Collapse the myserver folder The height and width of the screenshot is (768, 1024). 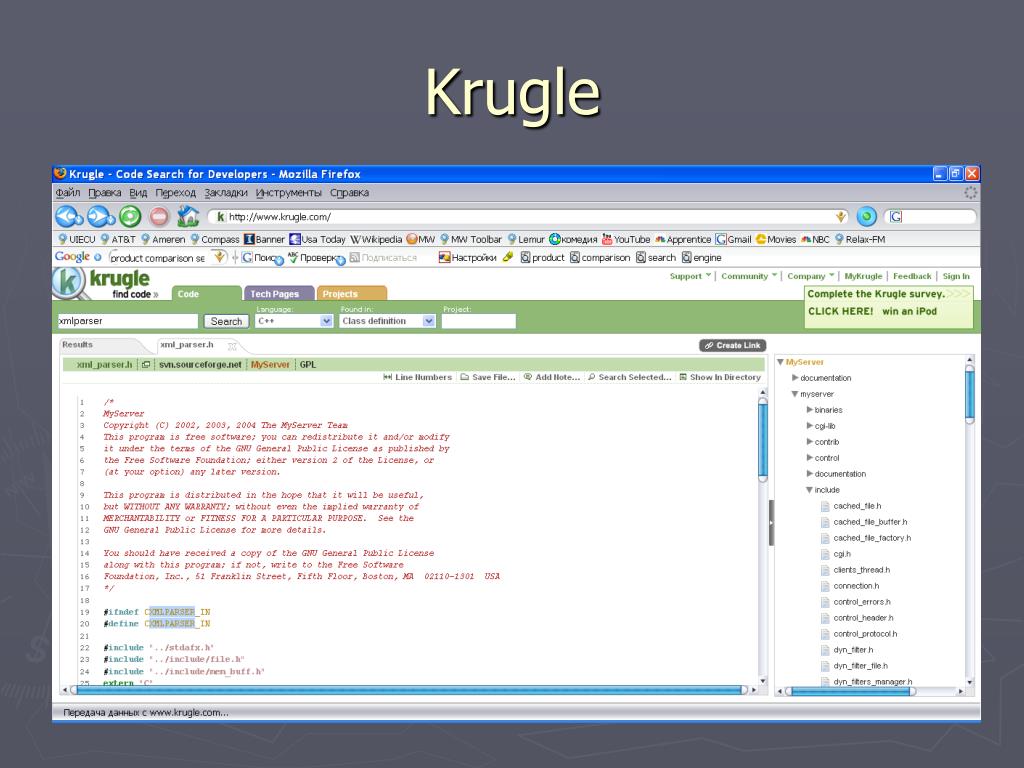pyautogui.click(x=795, y=394)
